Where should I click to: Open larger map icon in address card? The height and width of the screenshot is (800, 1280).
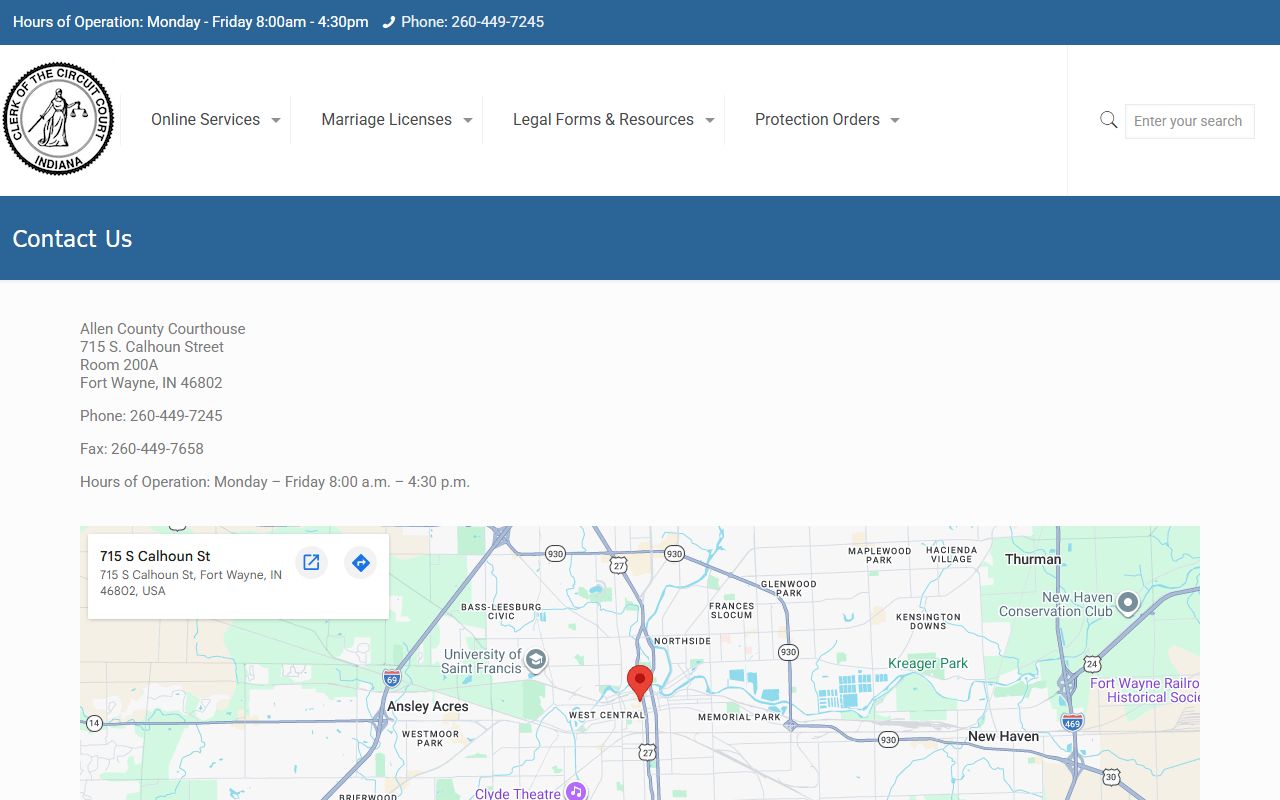pyautogui.click(x=311, y=562)
